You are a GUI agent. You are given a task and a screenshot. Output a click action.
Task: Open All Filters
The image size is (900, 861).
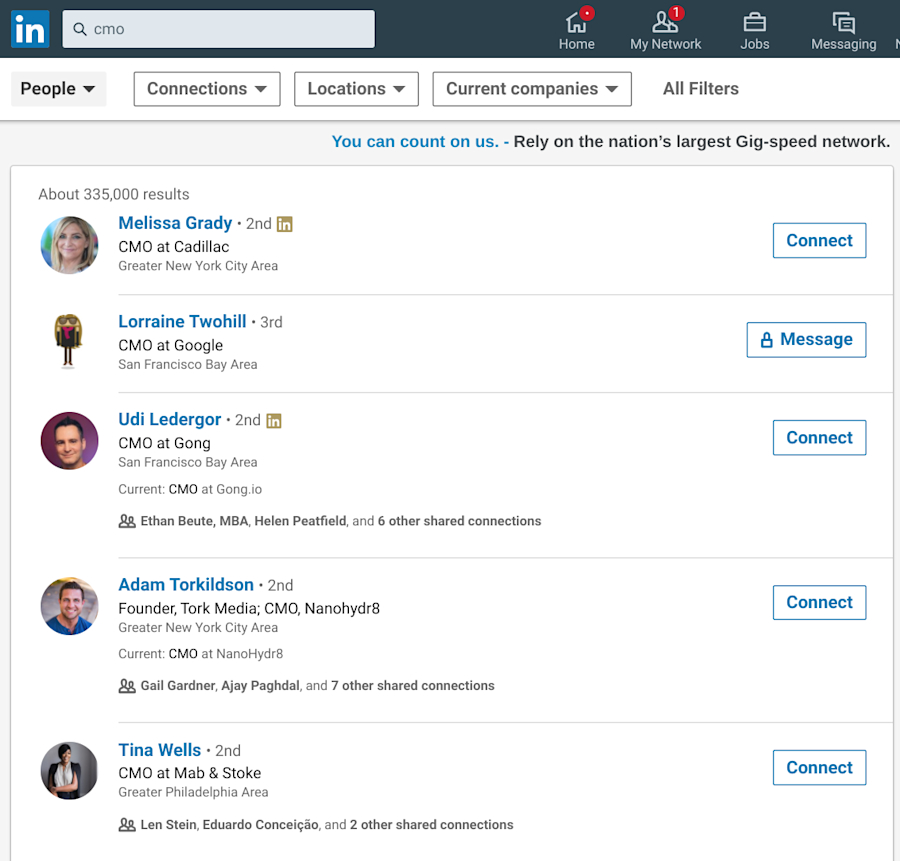point(700,89)
